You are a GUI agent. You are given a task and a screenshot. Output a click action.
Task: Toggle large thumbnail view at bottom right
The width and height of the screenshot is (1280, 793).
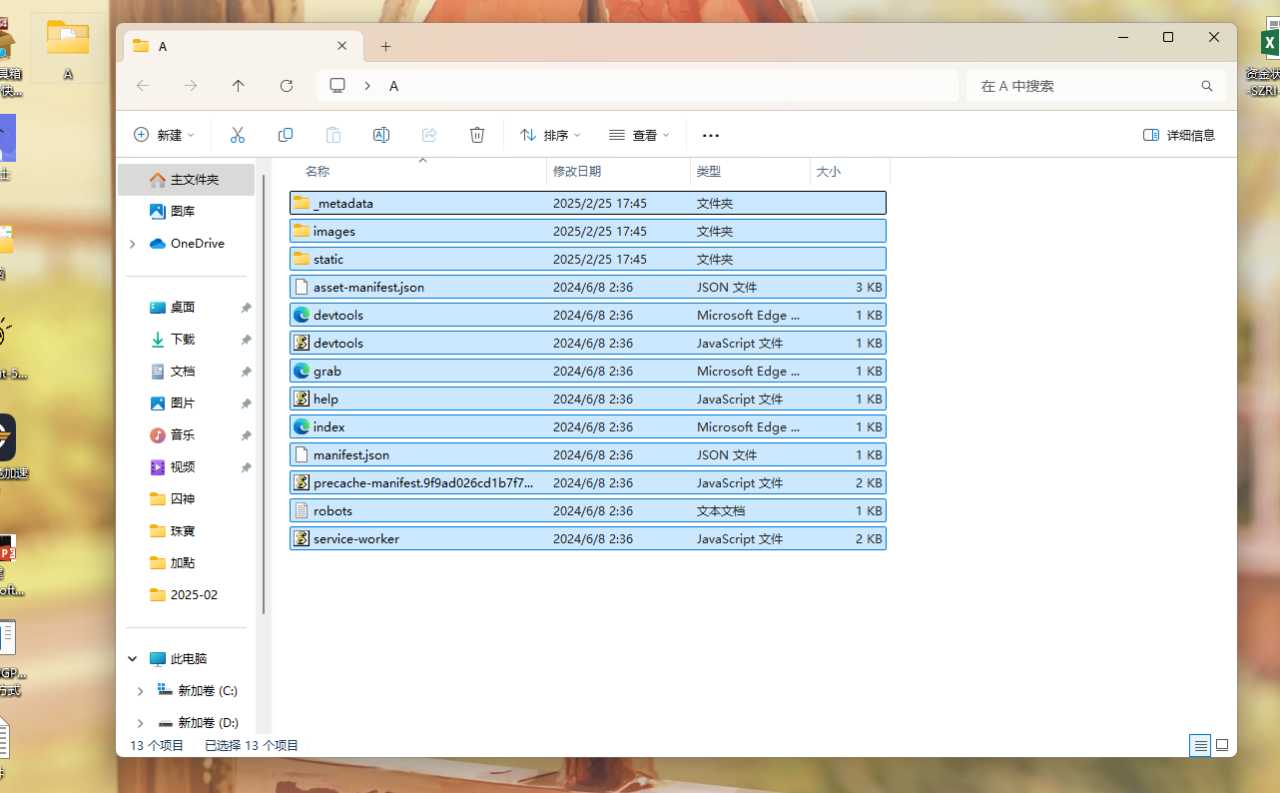1222,745
